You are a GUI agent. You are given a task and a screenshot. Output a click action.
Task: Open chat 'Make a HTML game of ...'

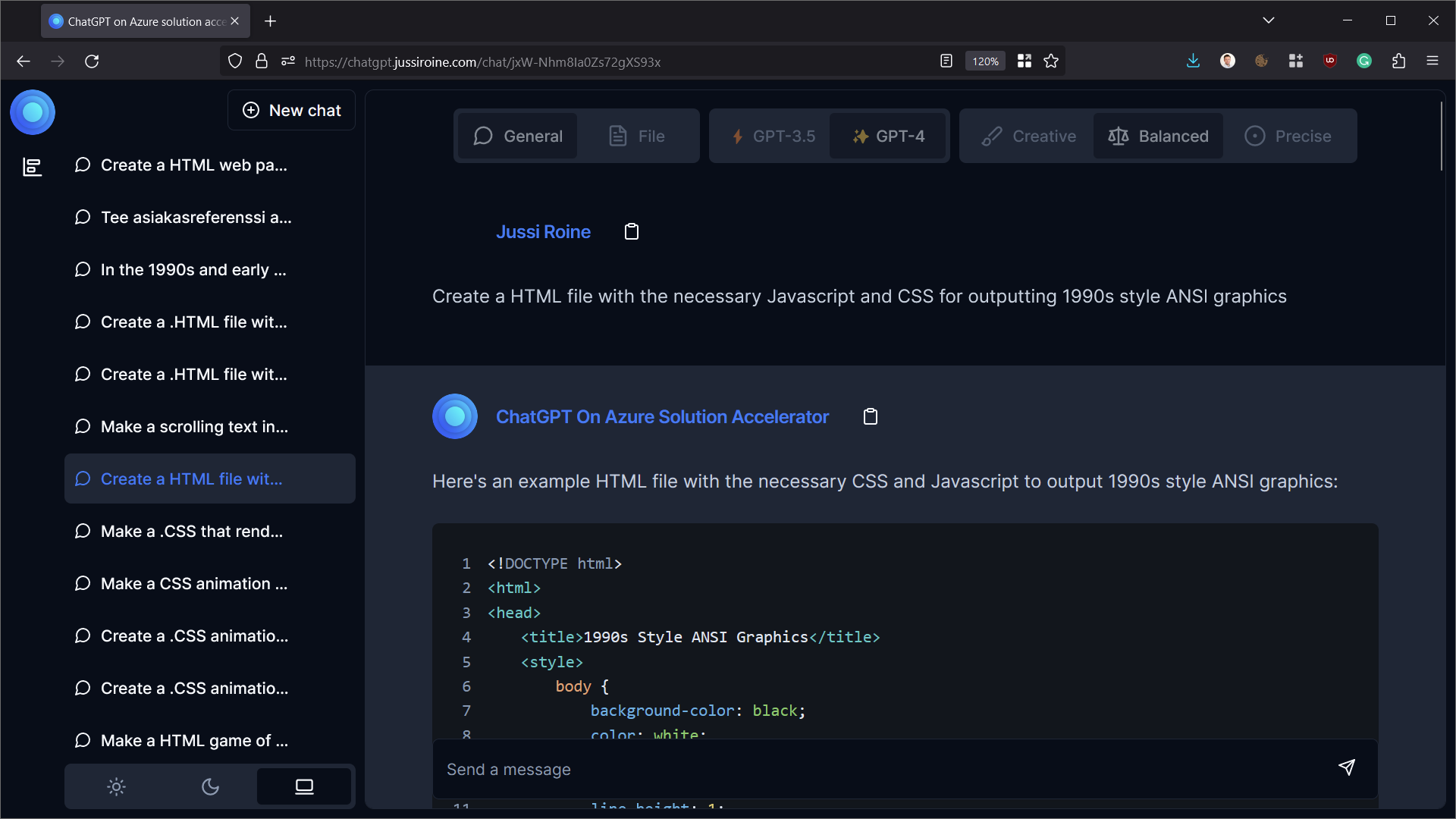coord(210,741)
